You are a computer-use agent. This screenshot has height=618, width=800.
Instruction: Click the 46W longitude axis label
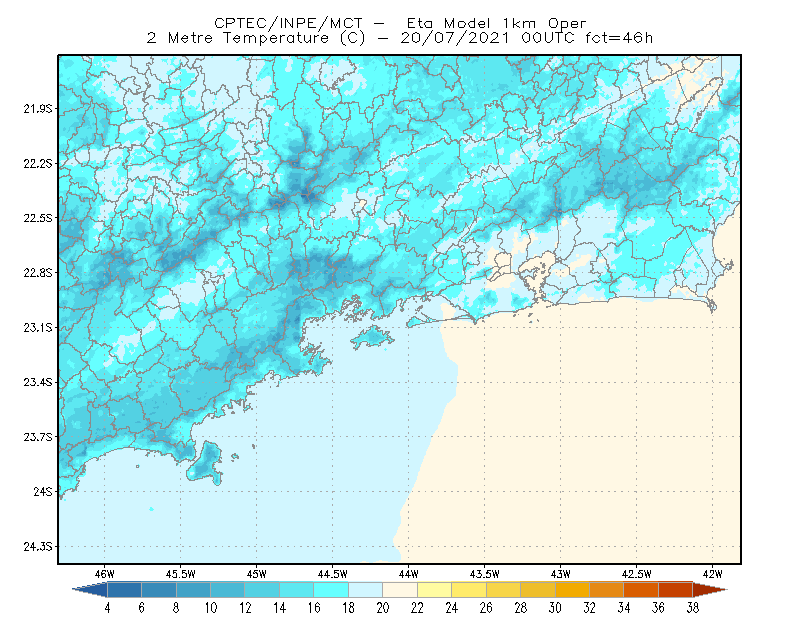[105, 574]
